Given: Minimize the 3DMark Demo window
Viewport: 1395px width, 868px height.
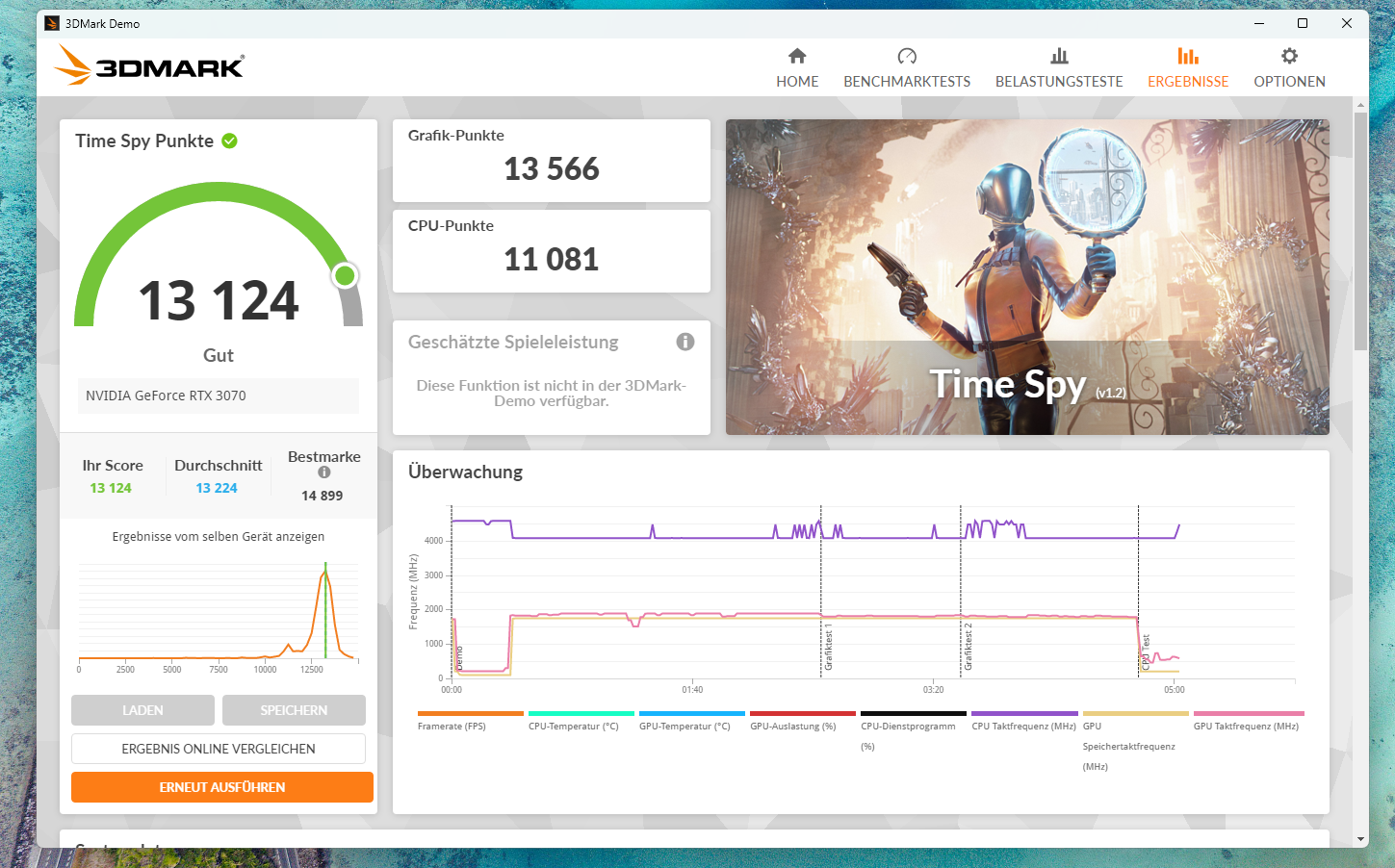Looking at the screenshot, I should 1259,23.
